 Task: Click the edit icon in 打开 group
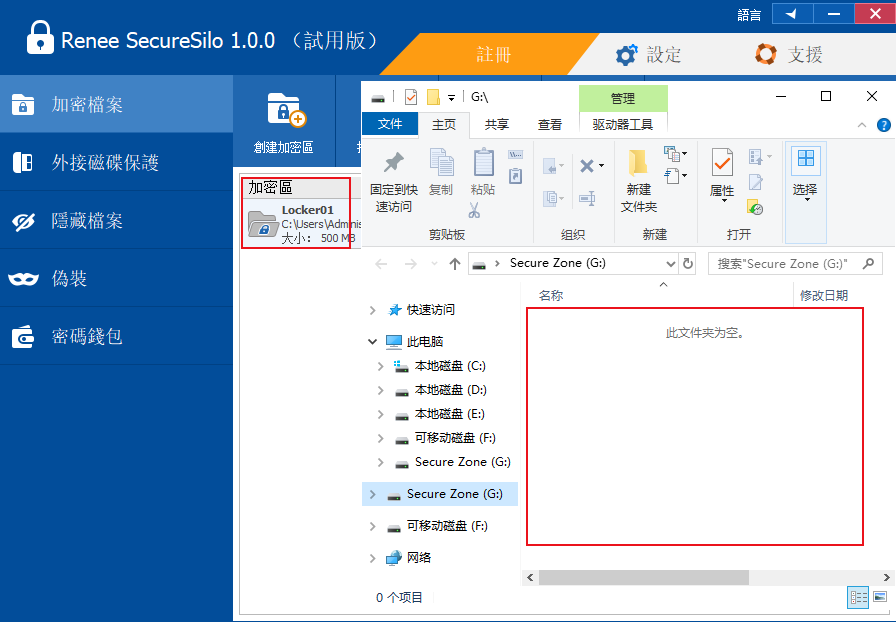pos(756,182)
